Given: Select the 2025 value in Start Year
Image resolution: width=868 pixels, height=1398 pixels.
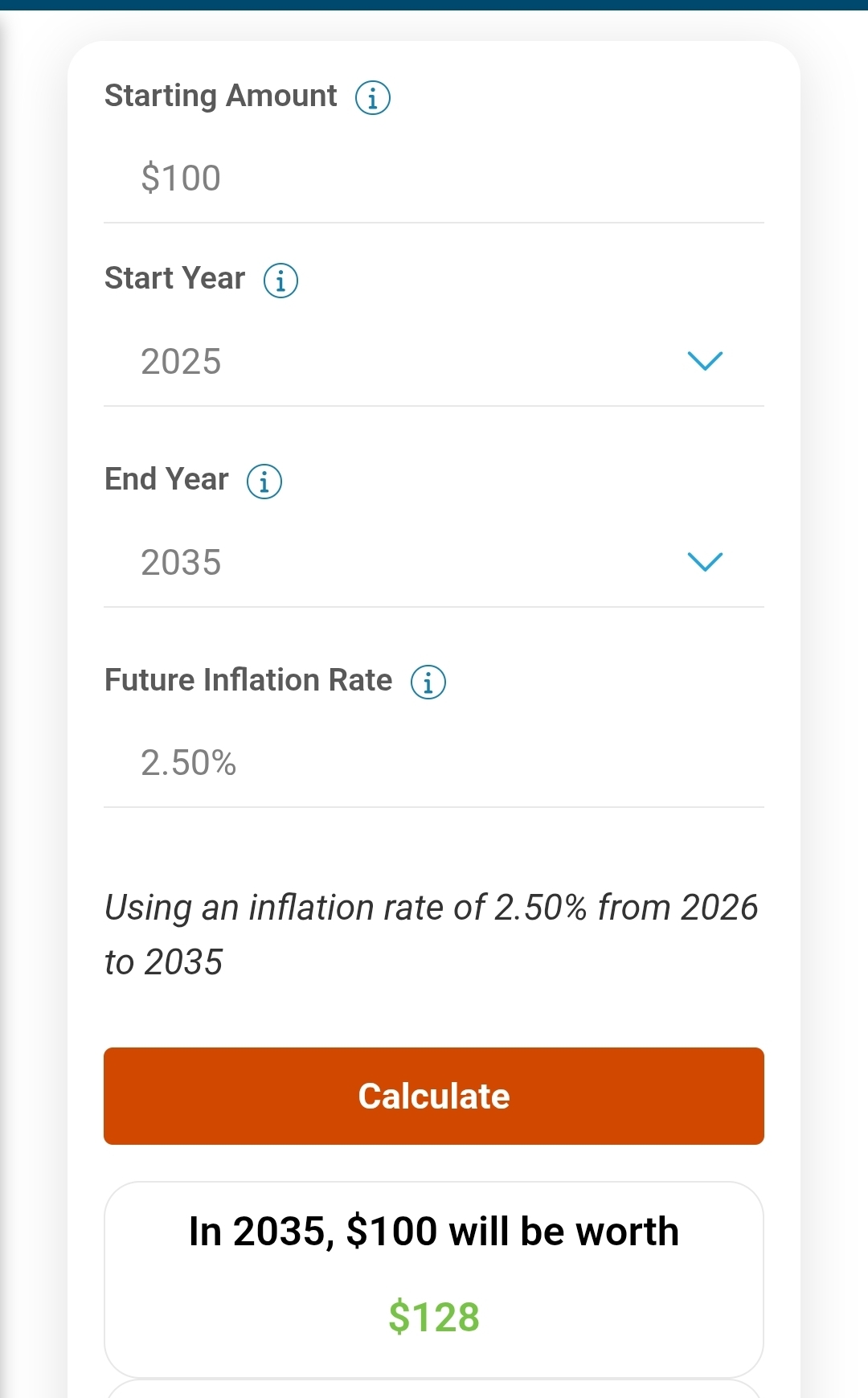Looking at the screenshot, I should (x=181, y=362).
